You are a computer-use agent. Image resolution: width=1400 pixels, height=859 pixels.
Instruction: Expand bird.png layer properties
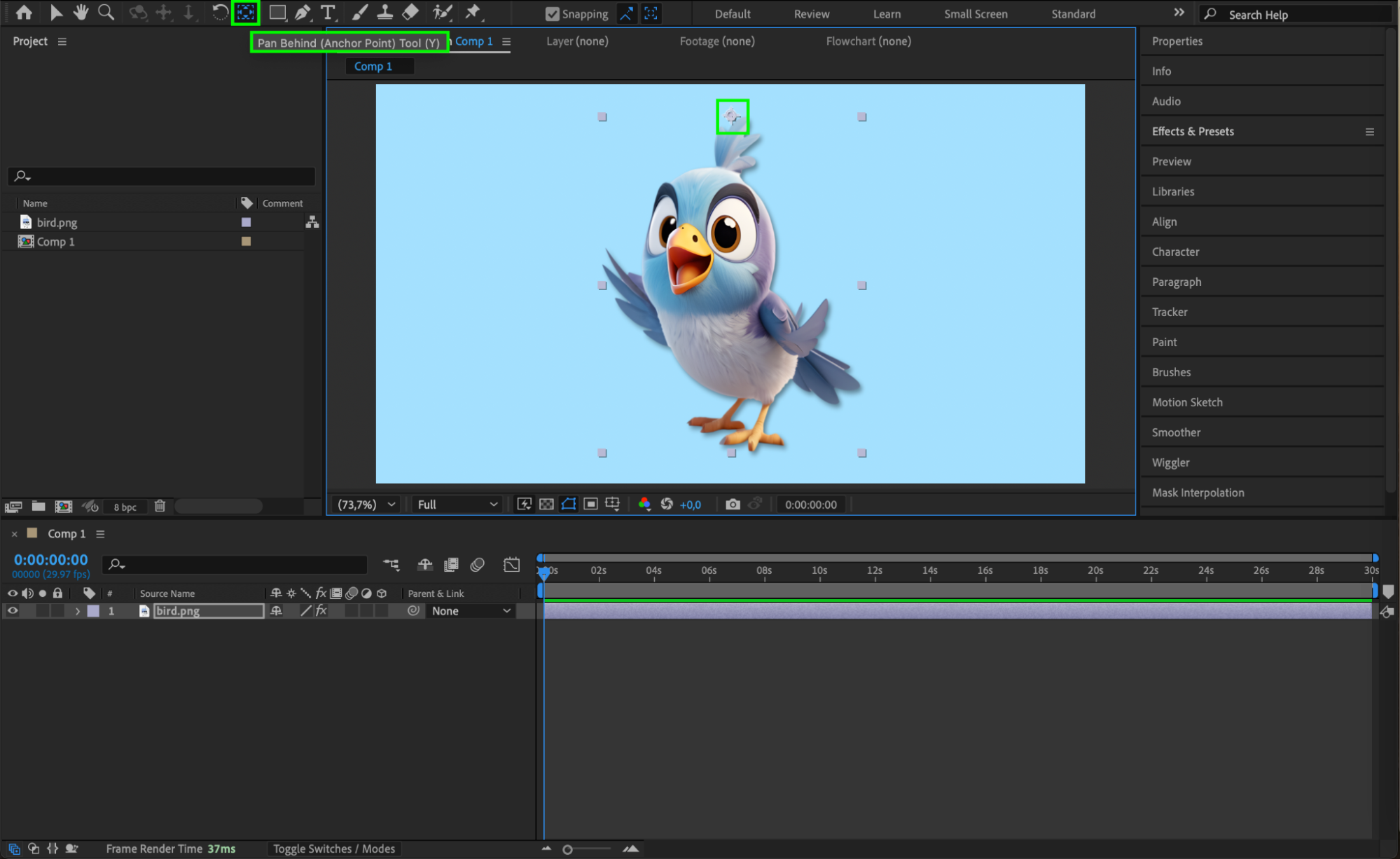pyautogui.click(x=78, y=611)
